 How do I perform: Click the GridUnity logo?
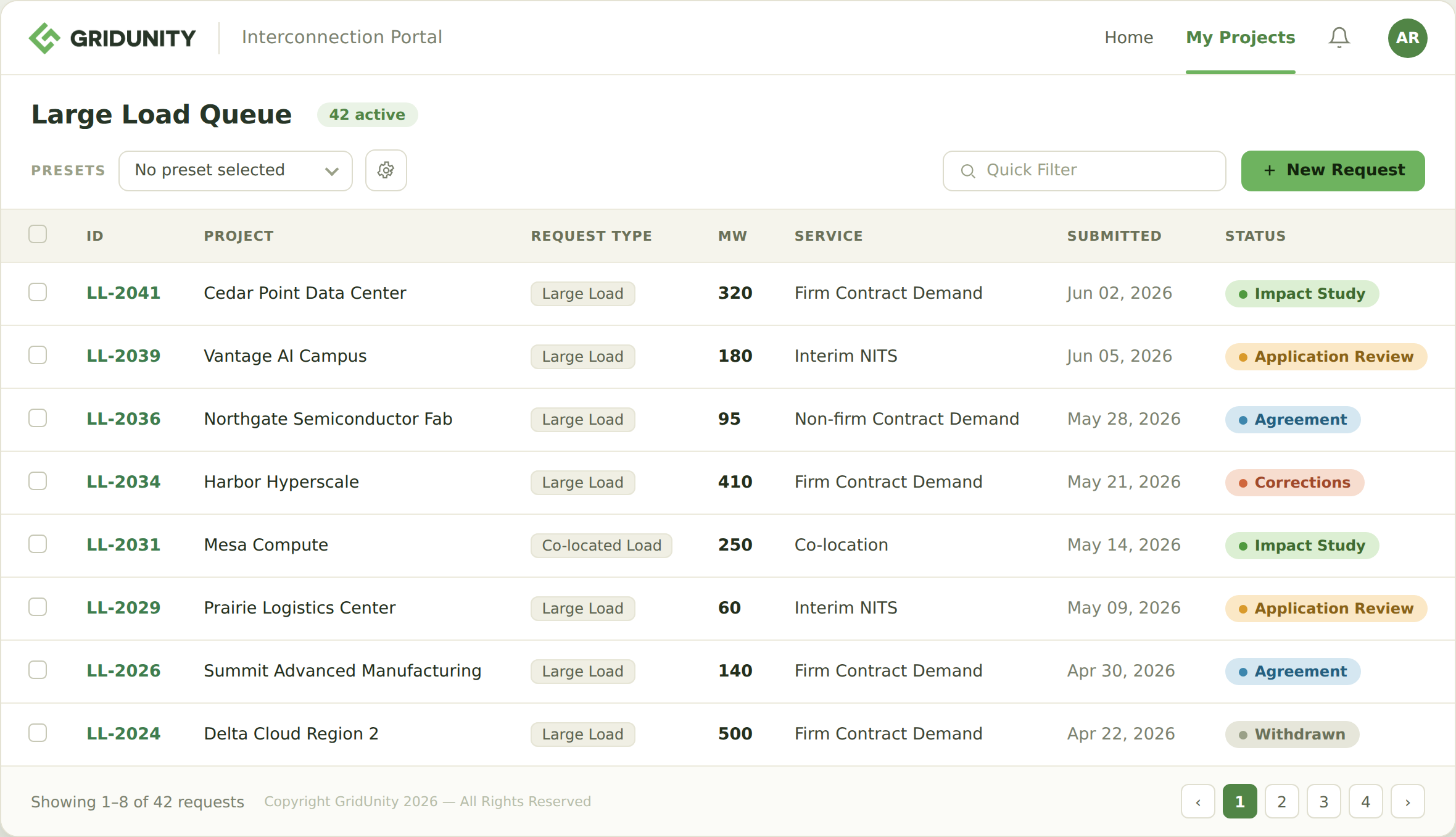click(112, 38)
